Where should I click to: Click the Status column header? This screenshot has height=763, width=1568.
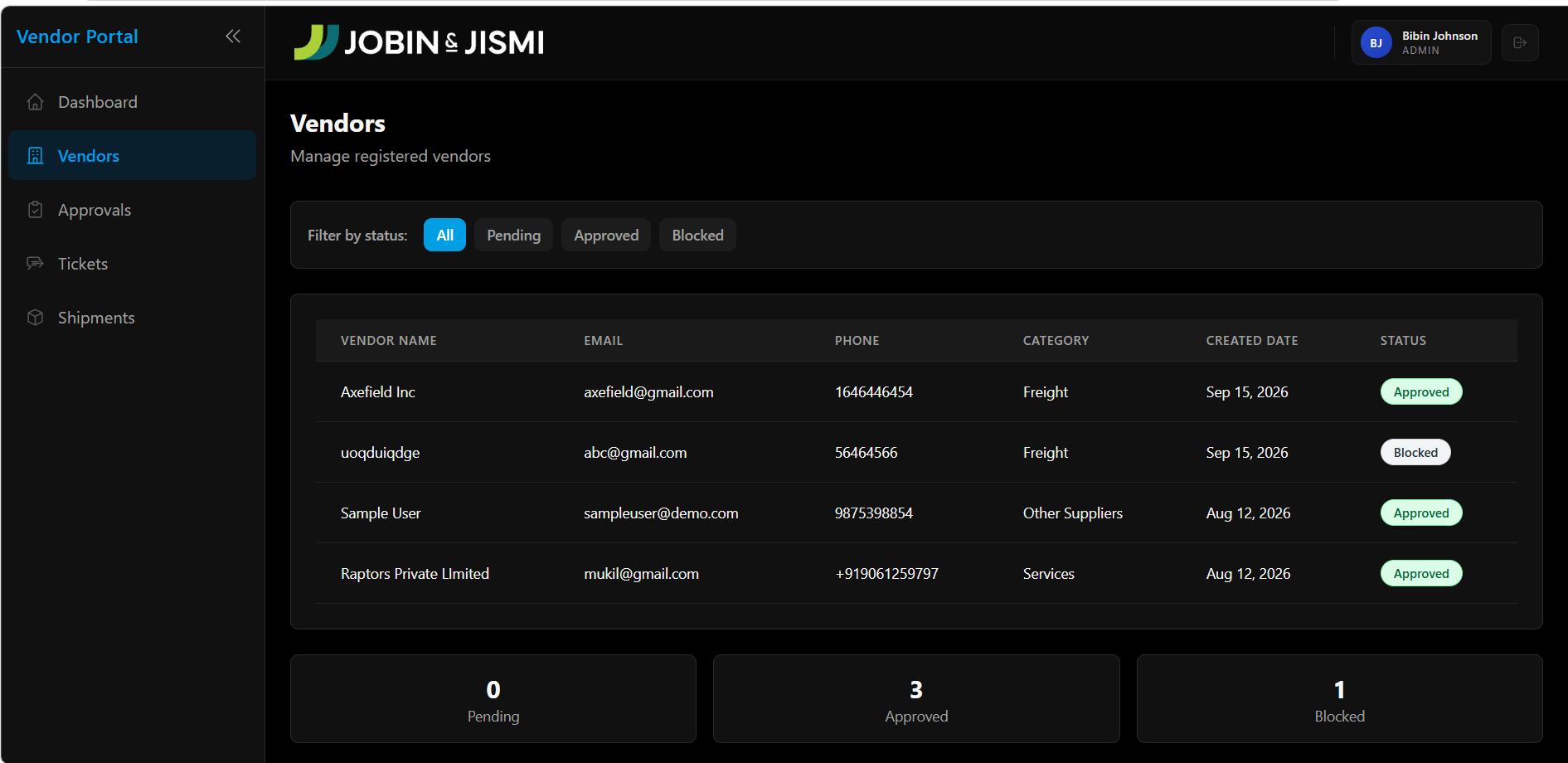[x=1403, y=341]
